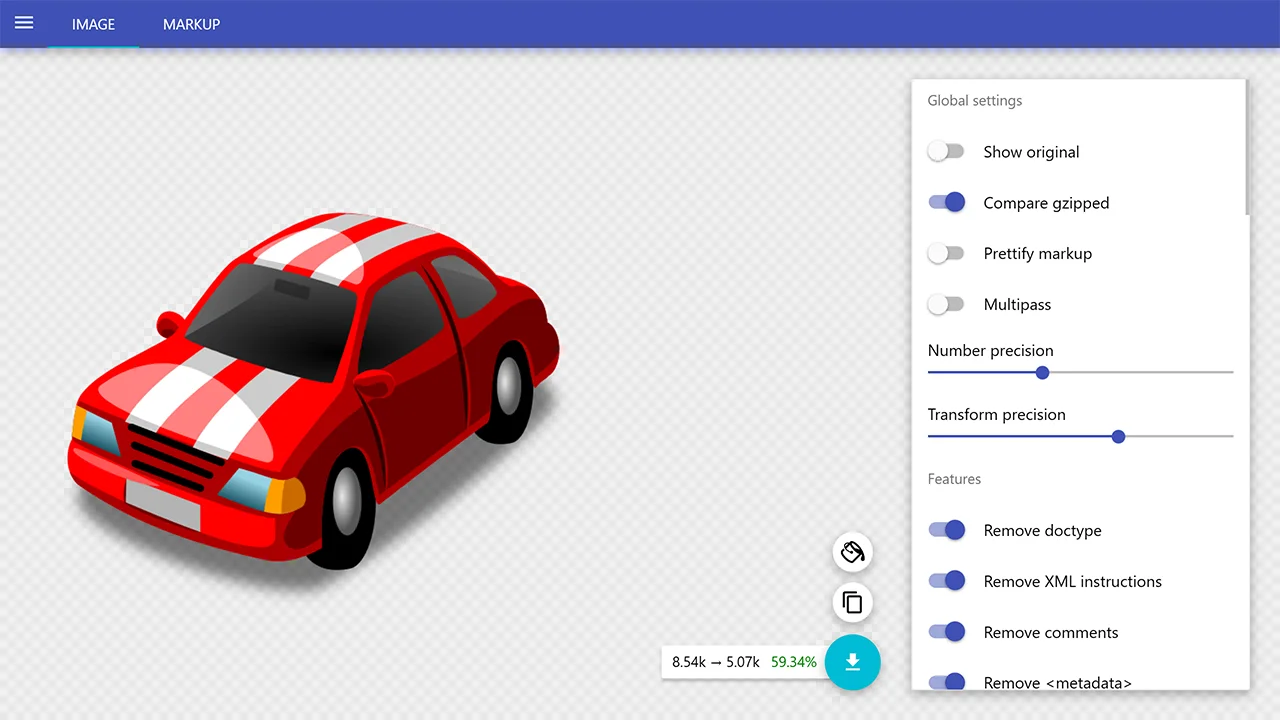Click the 59.34% file size result
This screenshot has height=720, width=1280.
[794, 662]
